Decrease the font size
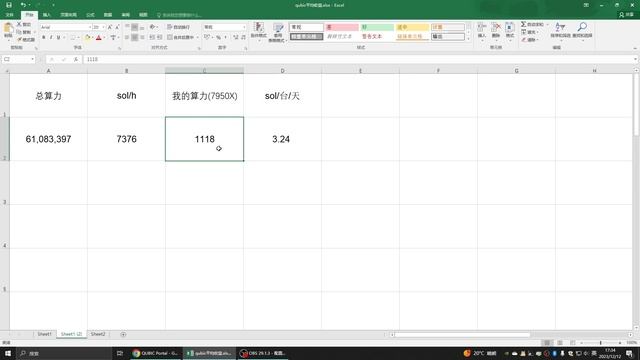The width and height of the screenshot is (640, 360). tap(117, 27)
